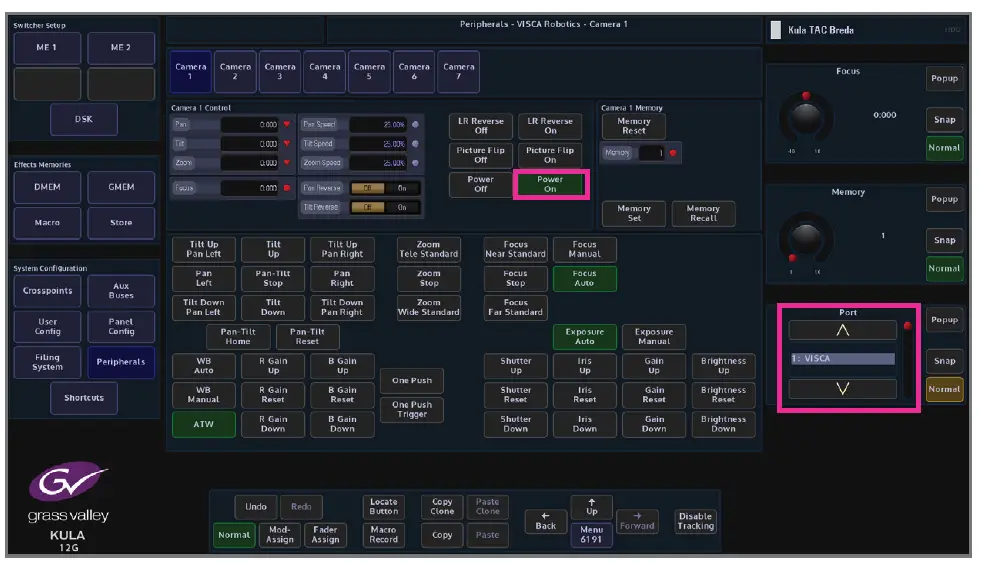This screenshot has width=999, height=569.
Task: Turn LR Reverse On
Action: [550, 126]
